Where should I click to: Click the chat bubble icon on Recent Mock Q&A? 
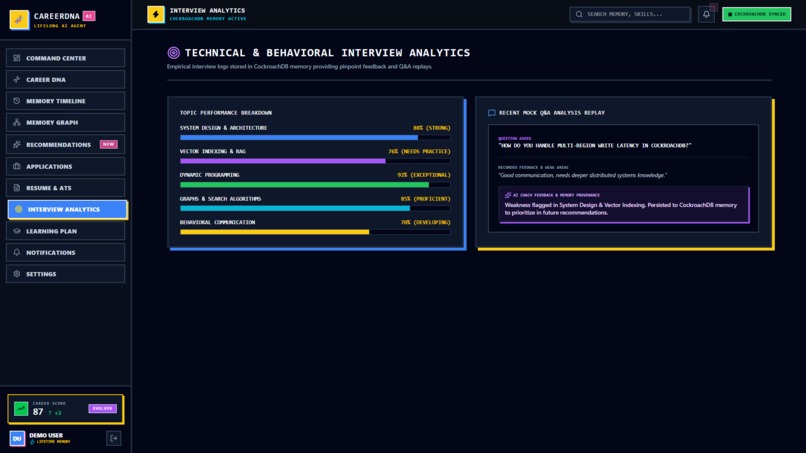(491, 113)
